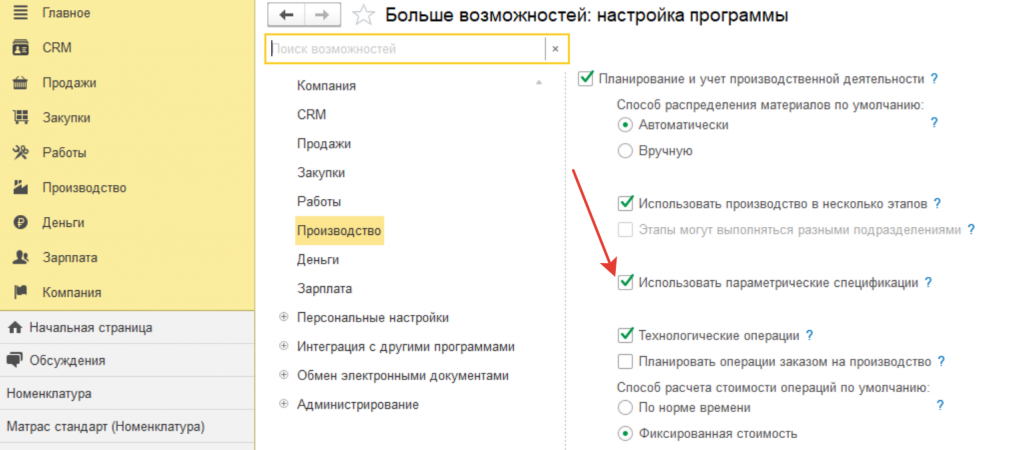Click the Компания flag icon in sidebar
Image resolution: width=1024 pixels, height=450 pixels.
21,292
